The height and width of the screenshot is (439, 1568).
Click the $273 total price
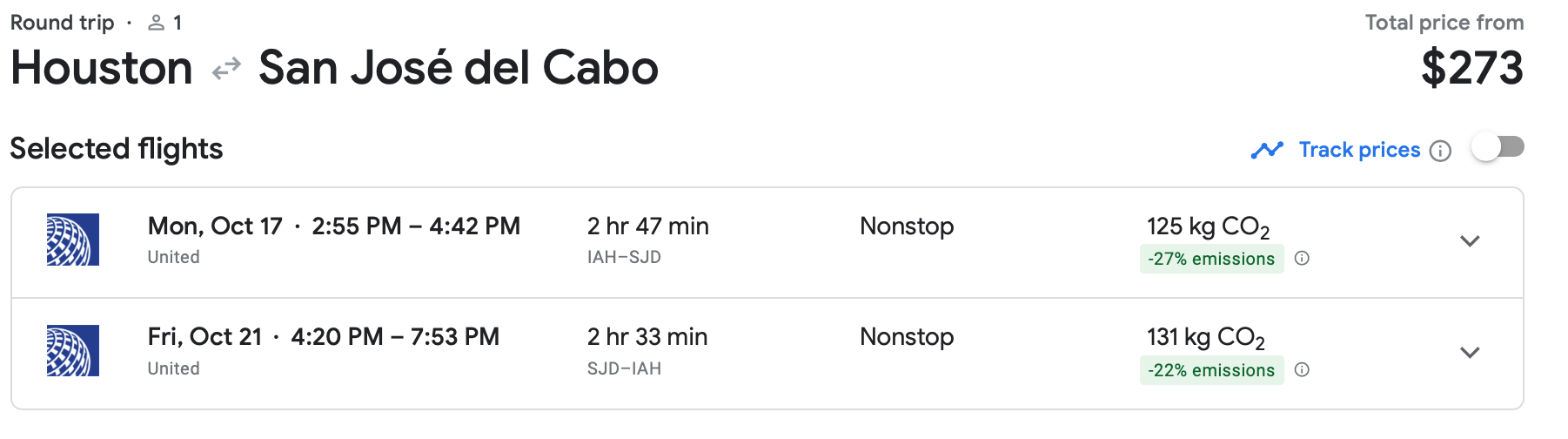(1471, 68)
